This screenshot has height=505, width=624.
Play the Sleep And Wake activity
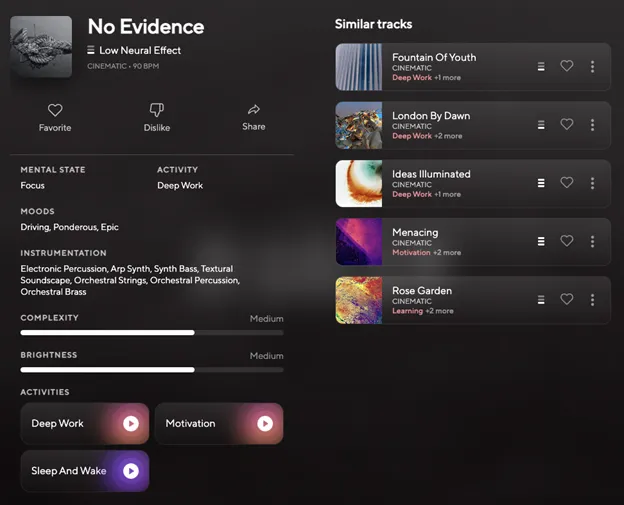pyautogui.click(x=131, y=471)
